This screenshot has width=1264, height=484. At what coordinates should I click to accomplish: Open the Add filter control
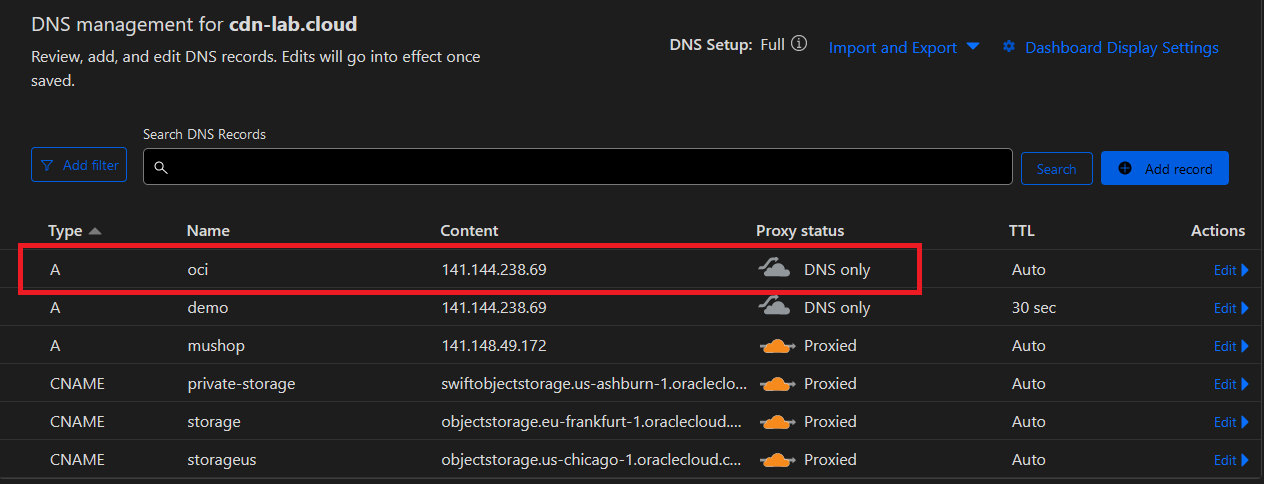coord(79,165)
